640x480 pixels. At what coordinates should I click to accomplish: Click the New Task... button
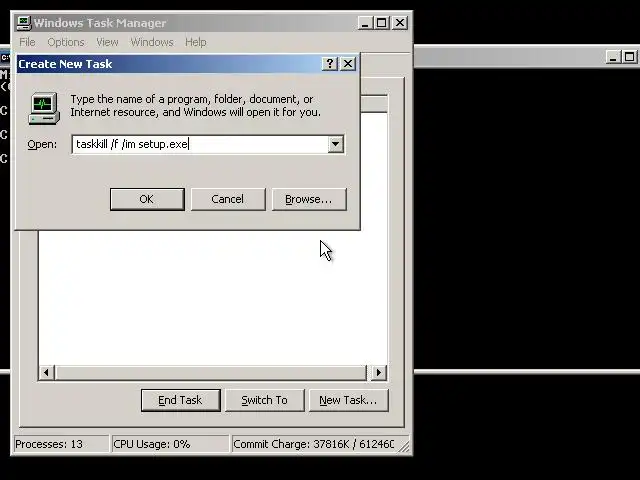(348, 400)
